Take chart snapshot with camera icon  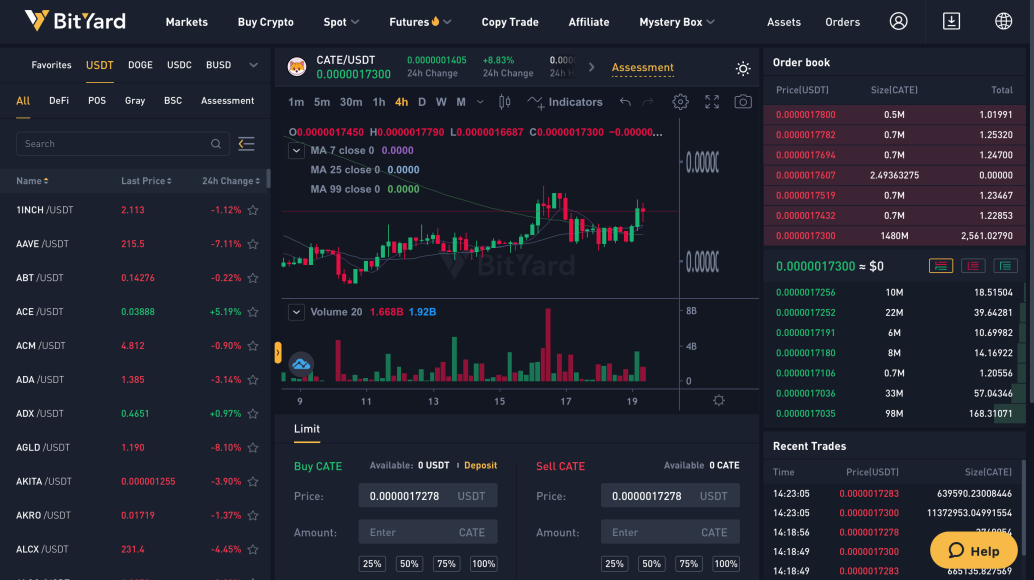tap(743, 102)
